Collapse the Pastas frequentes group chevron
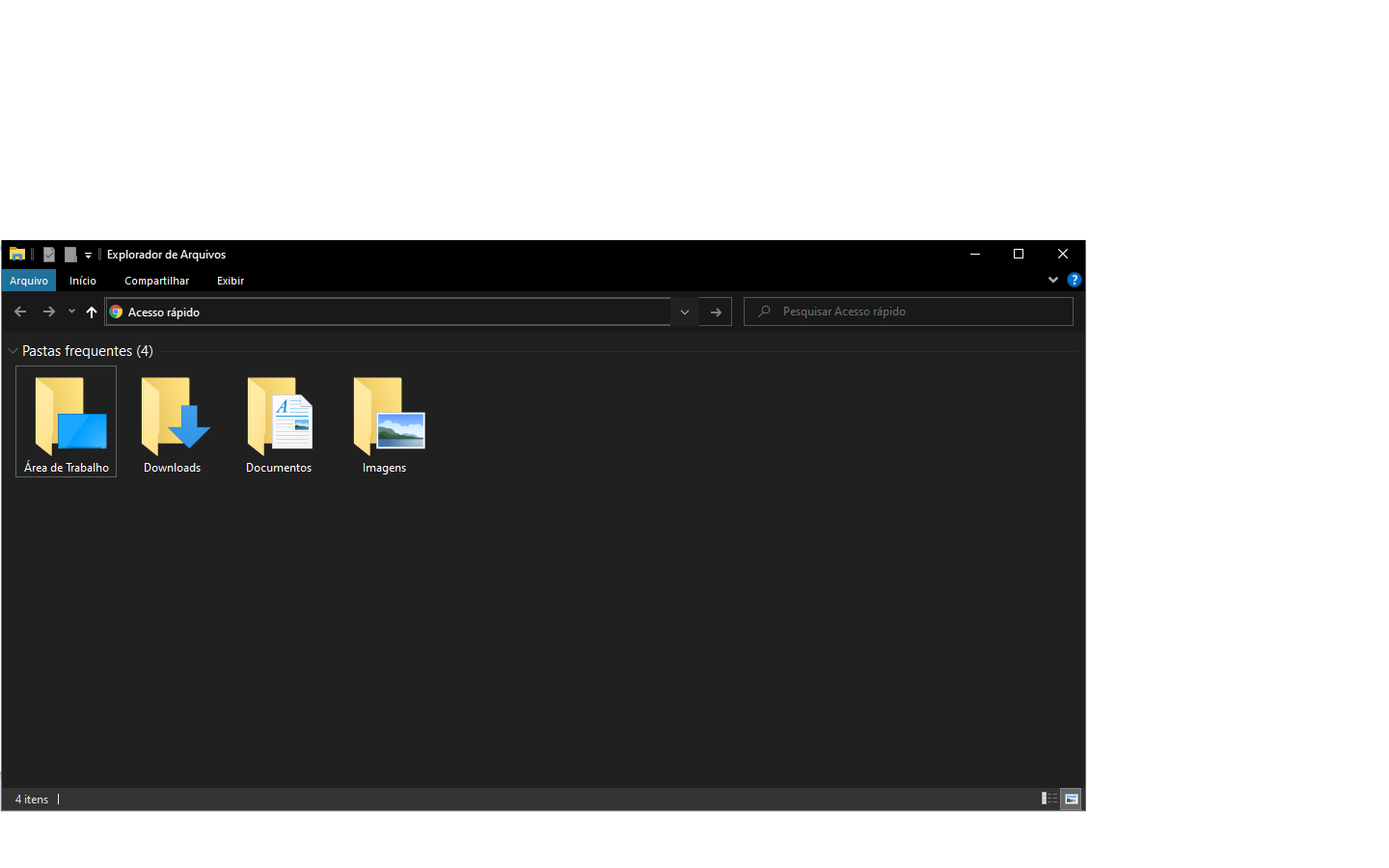Viewport: 1389px width, 868px height. (13, 351)
